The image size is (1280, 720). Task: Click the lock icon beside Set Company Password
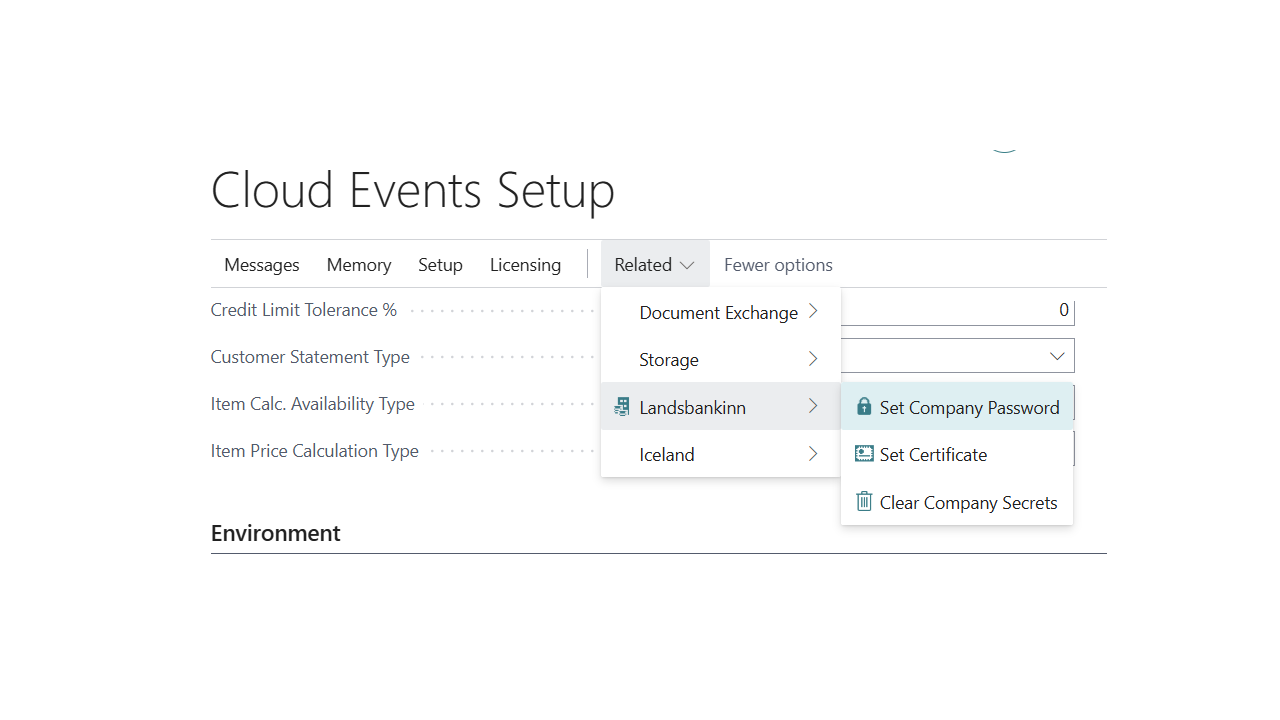point(864,407)
